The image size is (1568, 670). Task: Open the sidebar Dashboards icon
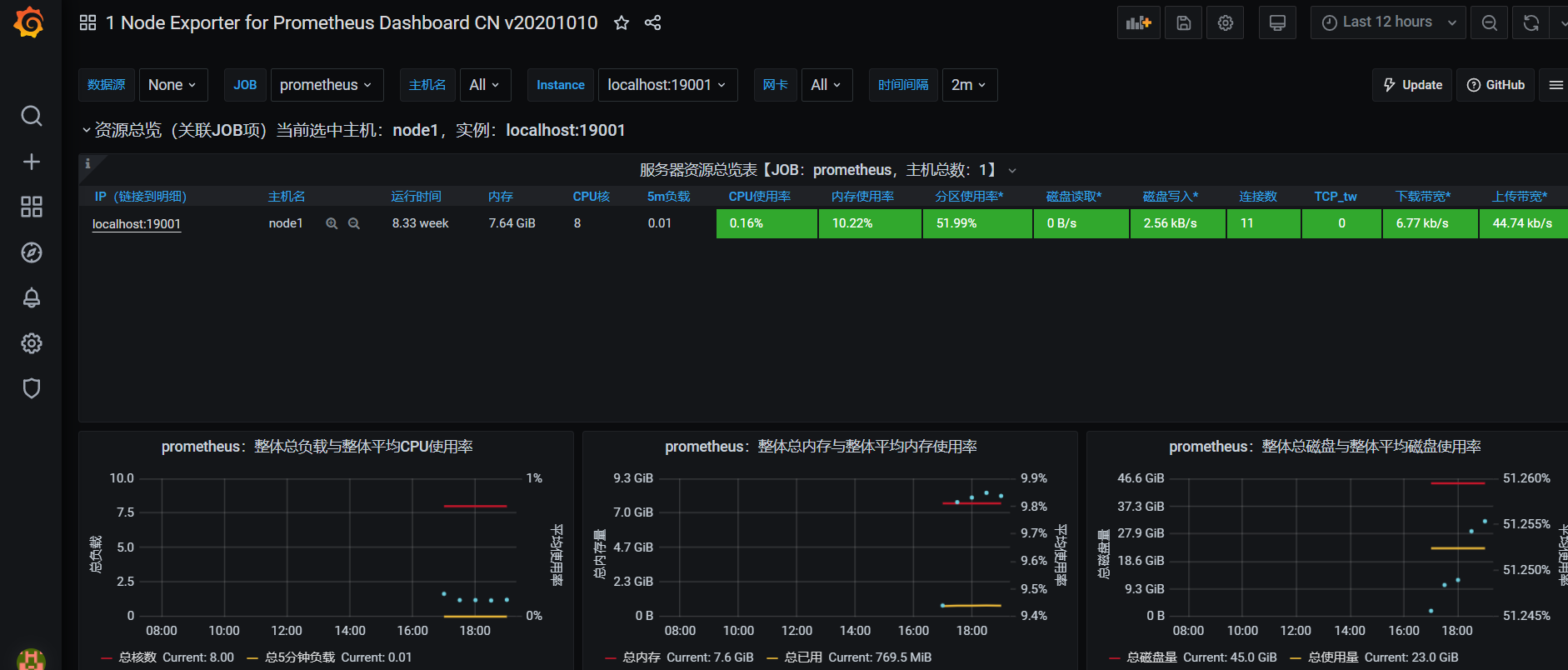pos(31,207)
